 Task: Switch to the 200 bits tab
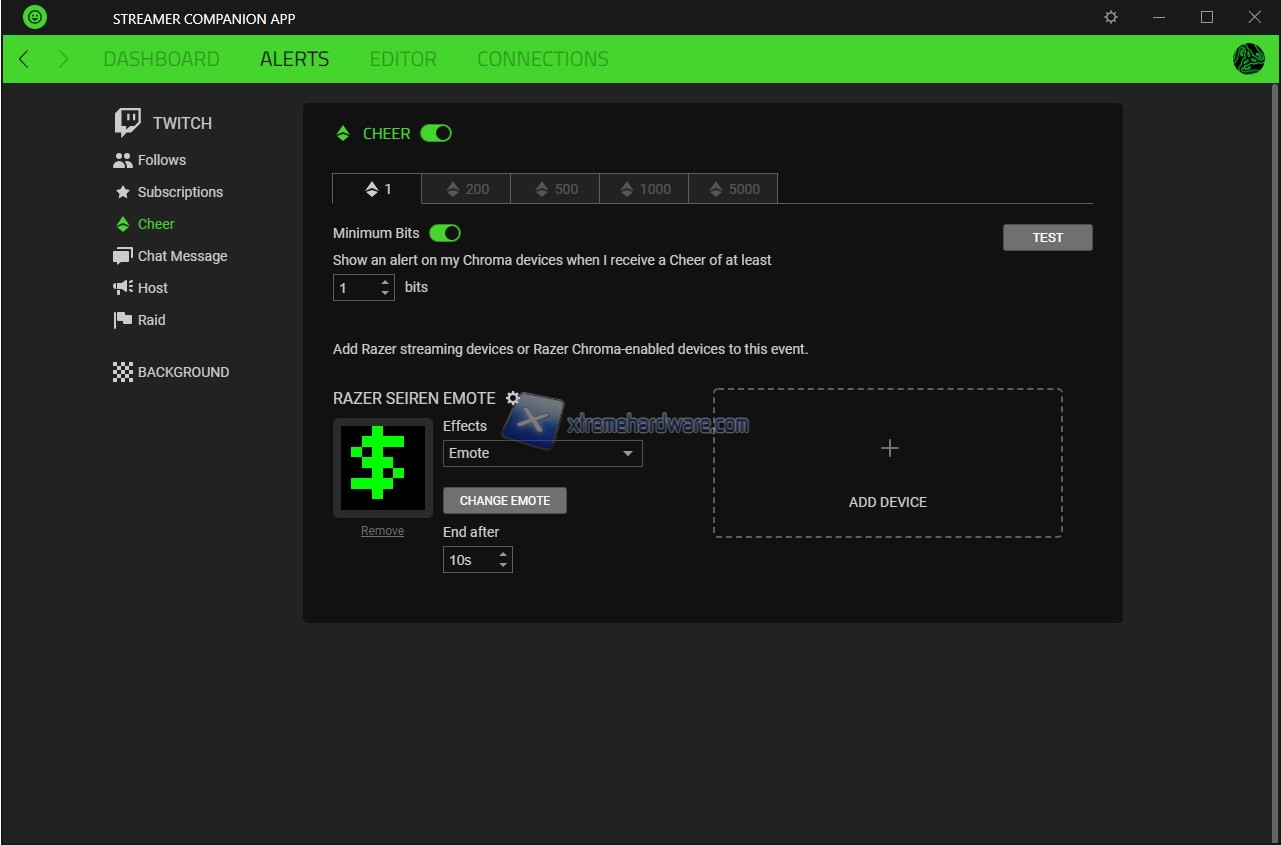pos(466,189)
